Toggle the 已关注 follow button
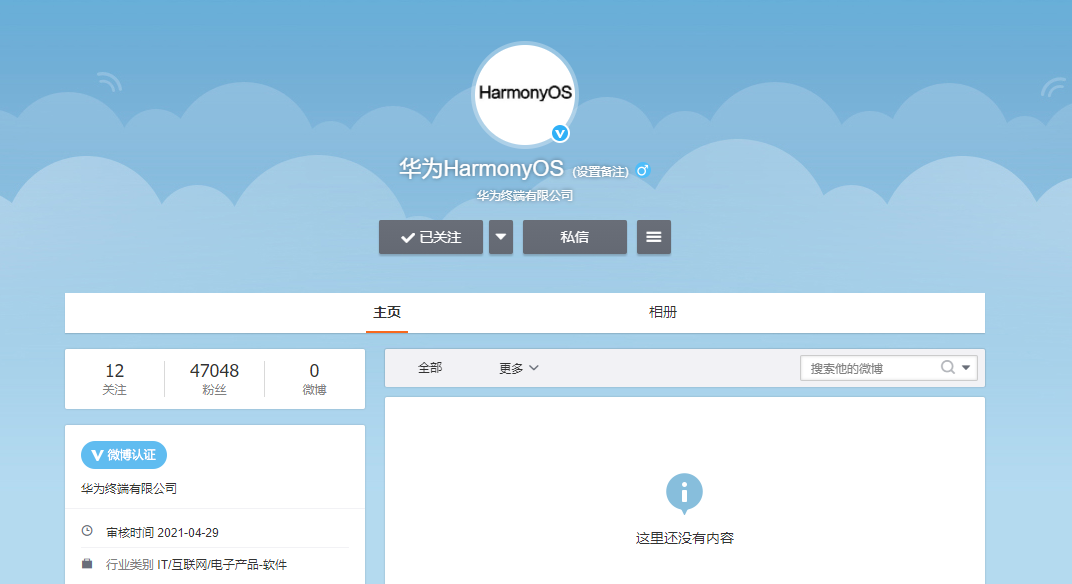The height and width of the screenshot is (584, 1072). 431,237
